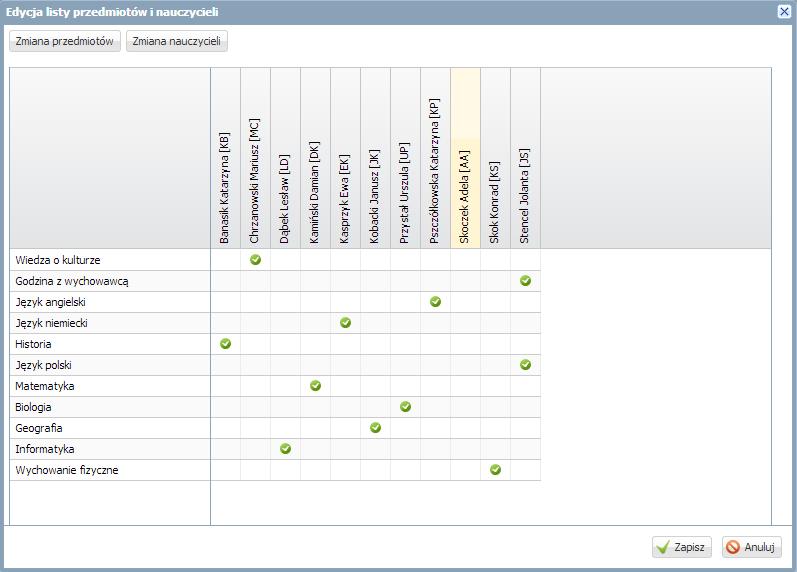Image resolution: width=797 pixels, height=572 pixels.
Task: Uncheck Geografia for Kobacki Janusz
Action: pyautogui.click(x=376, y=428)
